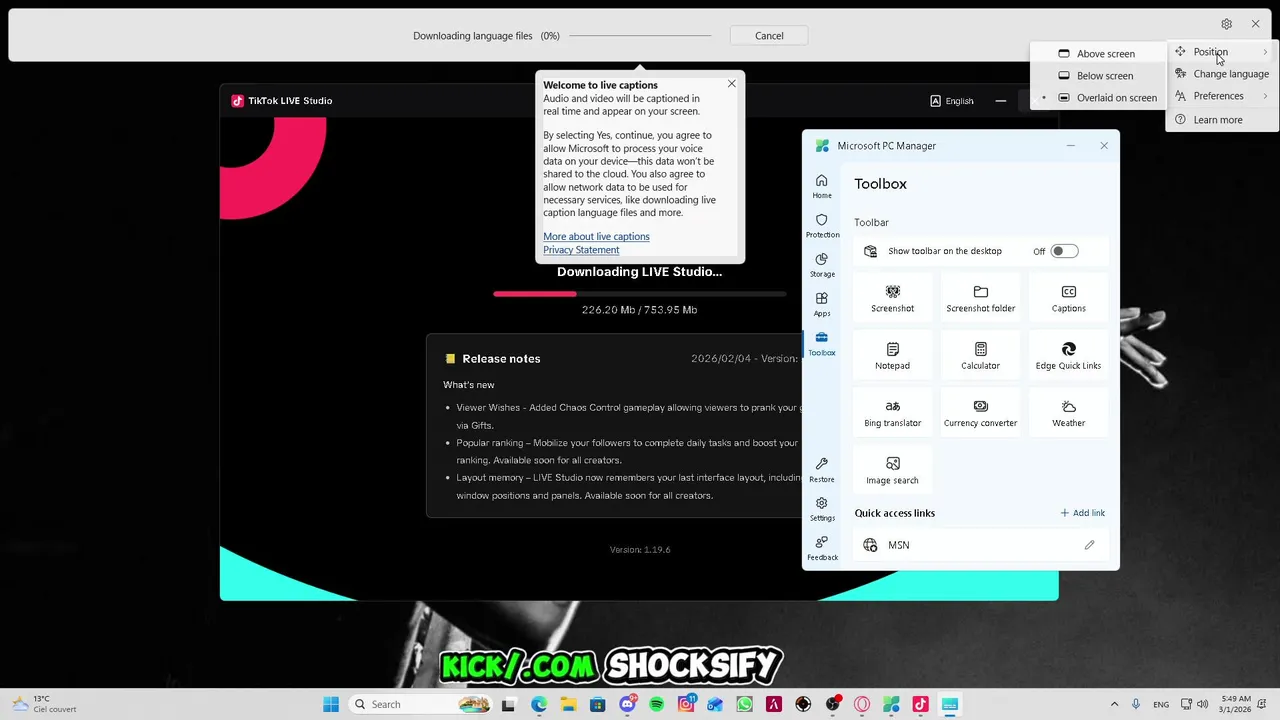
Task: Select Toolbox in PC Manager sidebar
Action: pos(822,343)
